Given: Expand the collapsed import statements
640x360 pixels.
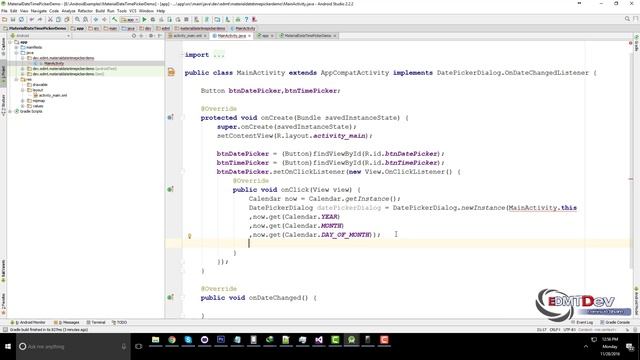Looking at the screenshot, I should (219, 55).
